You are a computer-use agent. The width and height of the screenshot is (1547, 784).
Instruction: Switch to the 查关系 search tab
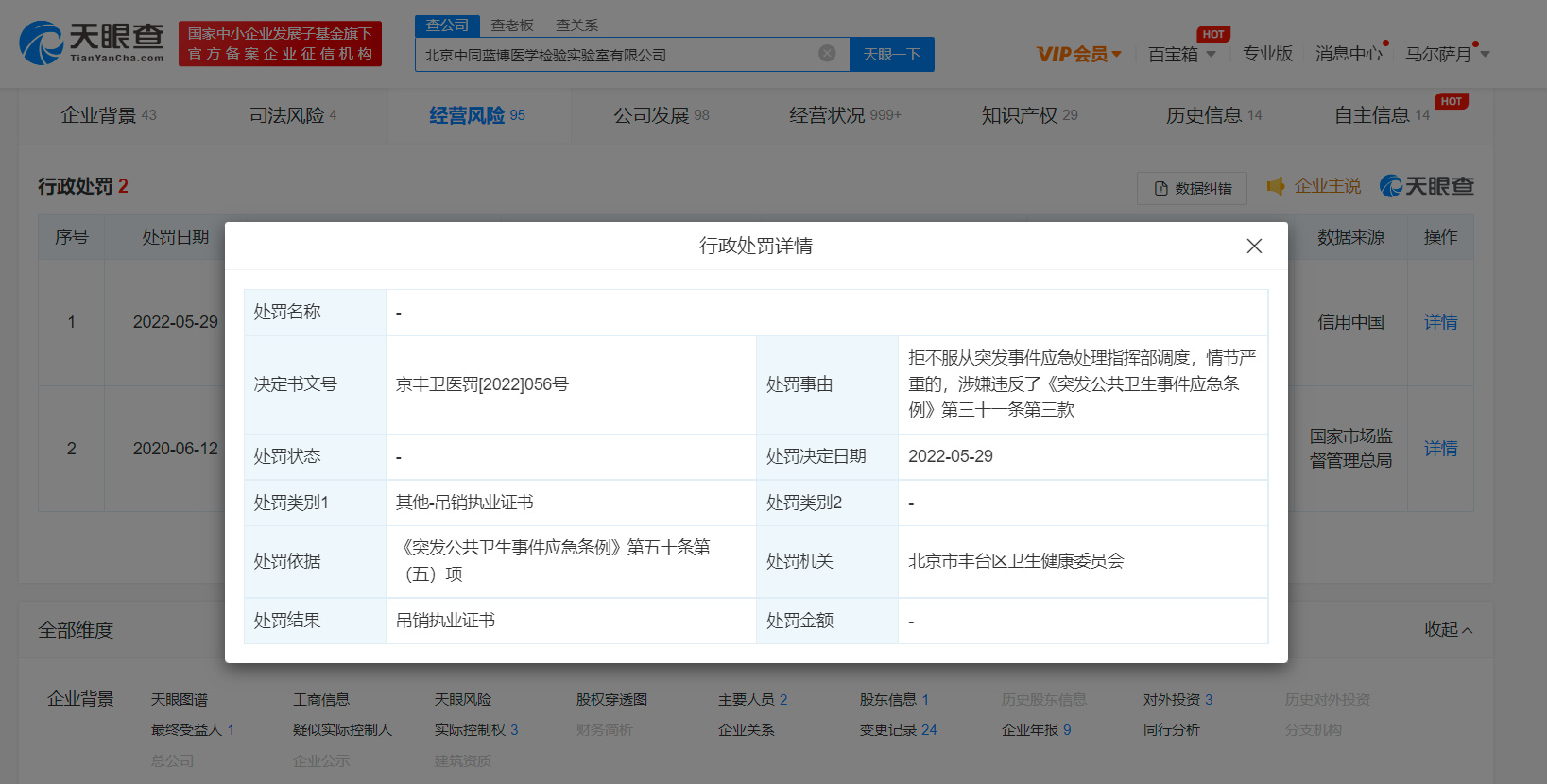pos(576,26)
